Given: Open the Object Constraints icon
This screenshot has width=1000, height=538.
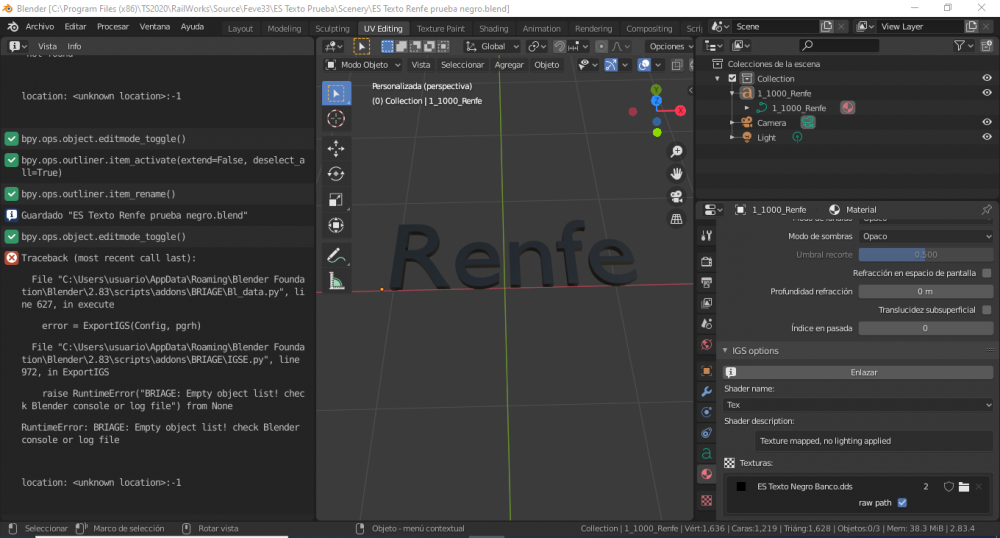Looking at the screenshot, I should 707,433.
